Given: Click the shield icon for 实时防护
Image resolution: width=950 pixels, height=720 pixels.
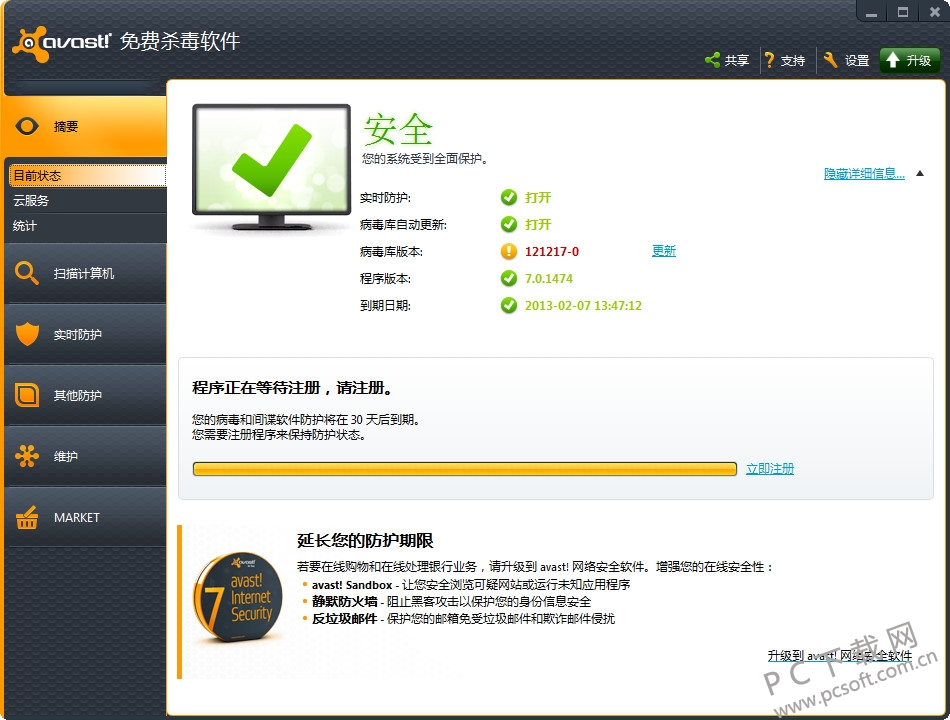Looking at the screenshot, I should click(x=27, y=334).
